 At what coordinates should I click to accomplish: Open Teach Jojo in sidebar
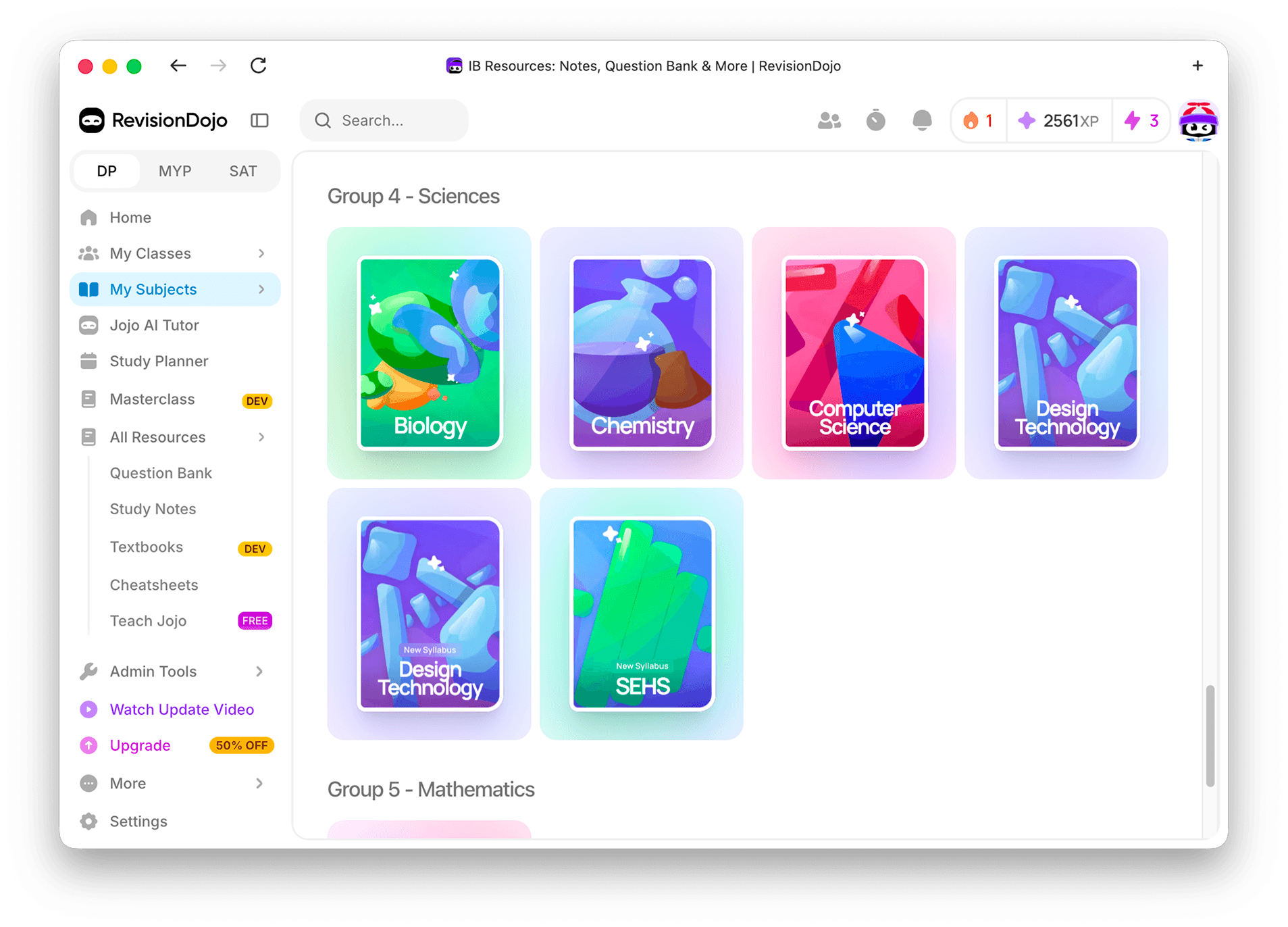[x=148, y=621]
